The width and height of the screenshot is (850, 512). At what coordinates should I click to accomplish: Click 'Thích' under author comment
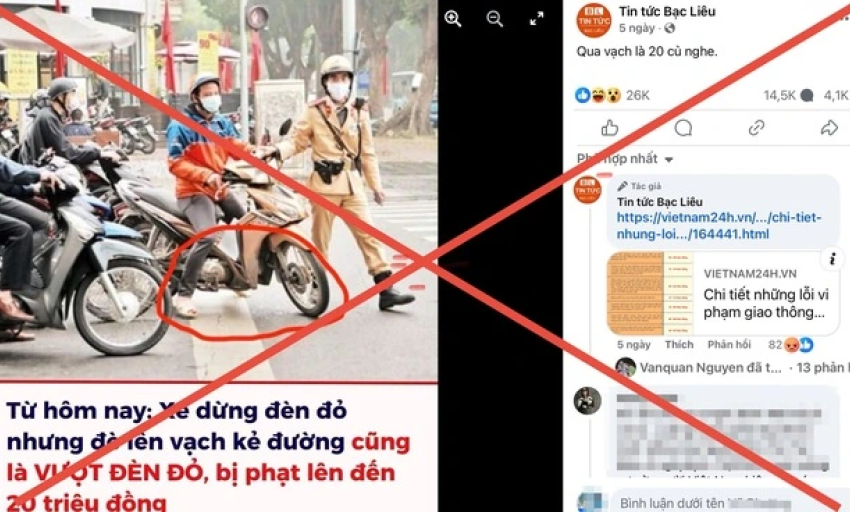(679, 344)
